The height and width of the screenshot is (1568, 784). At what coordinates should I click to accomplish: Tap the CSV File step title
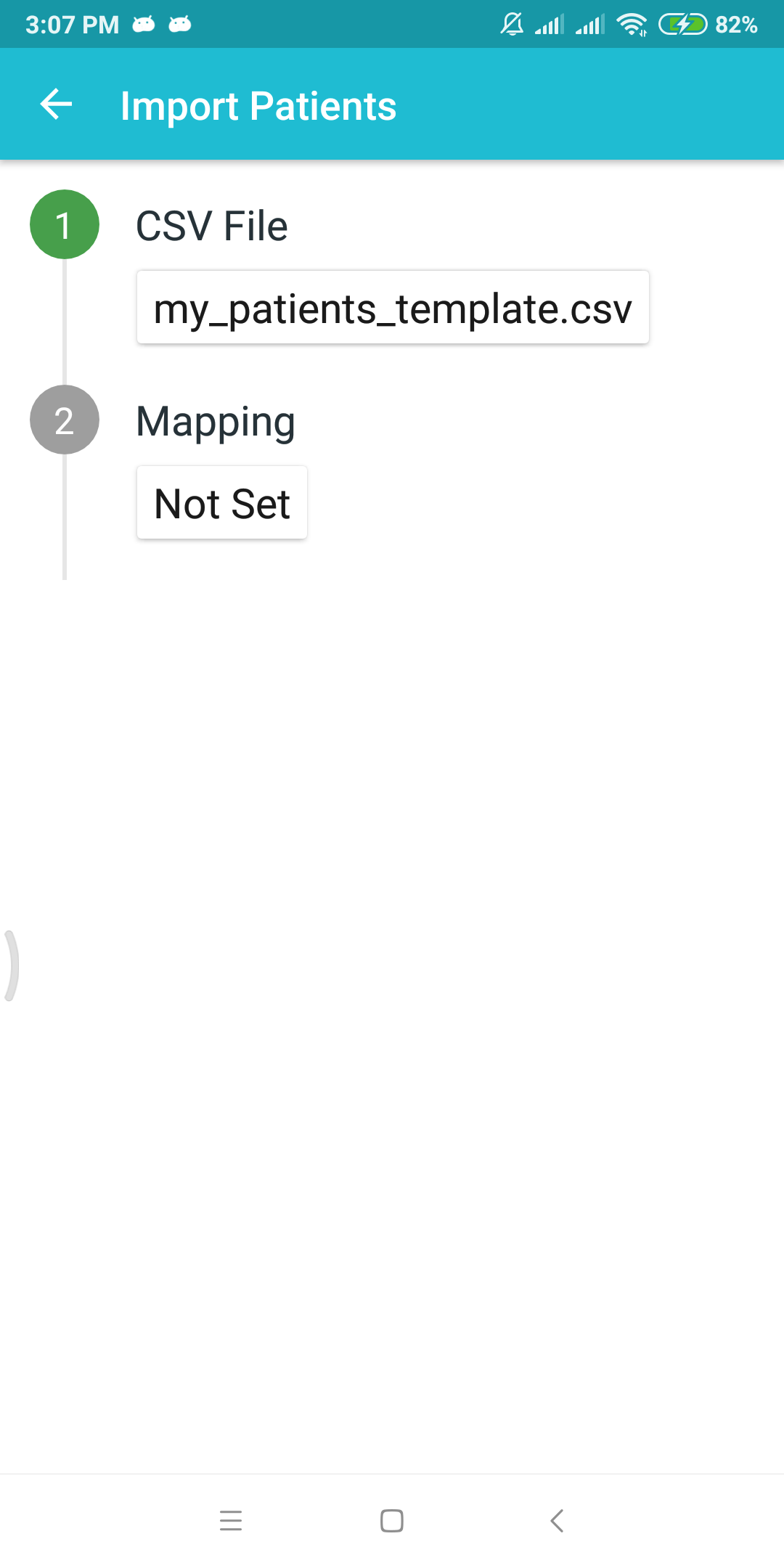212,226
